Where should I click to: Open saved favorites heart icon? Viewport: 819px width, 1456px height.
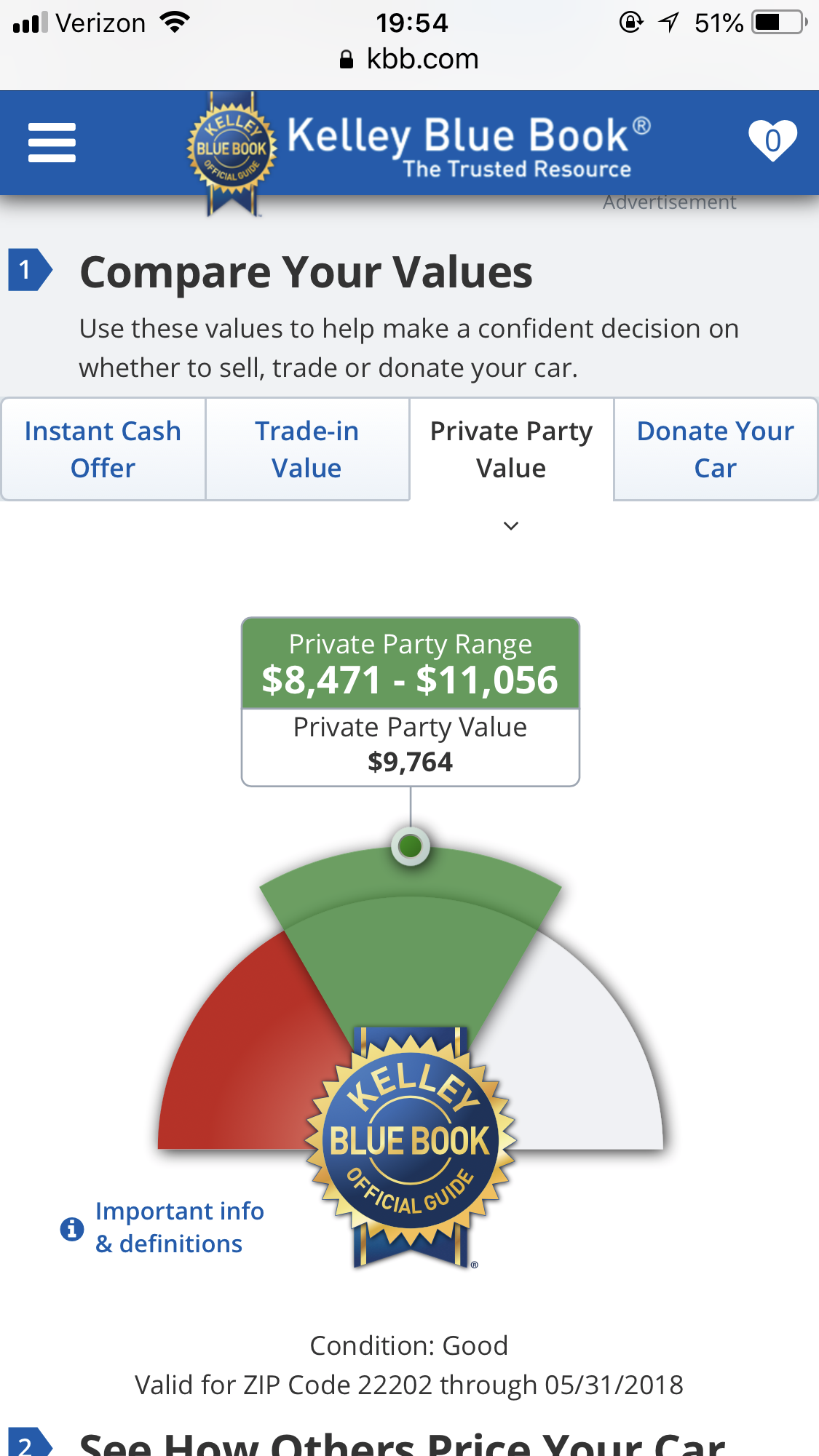point(772,140)
